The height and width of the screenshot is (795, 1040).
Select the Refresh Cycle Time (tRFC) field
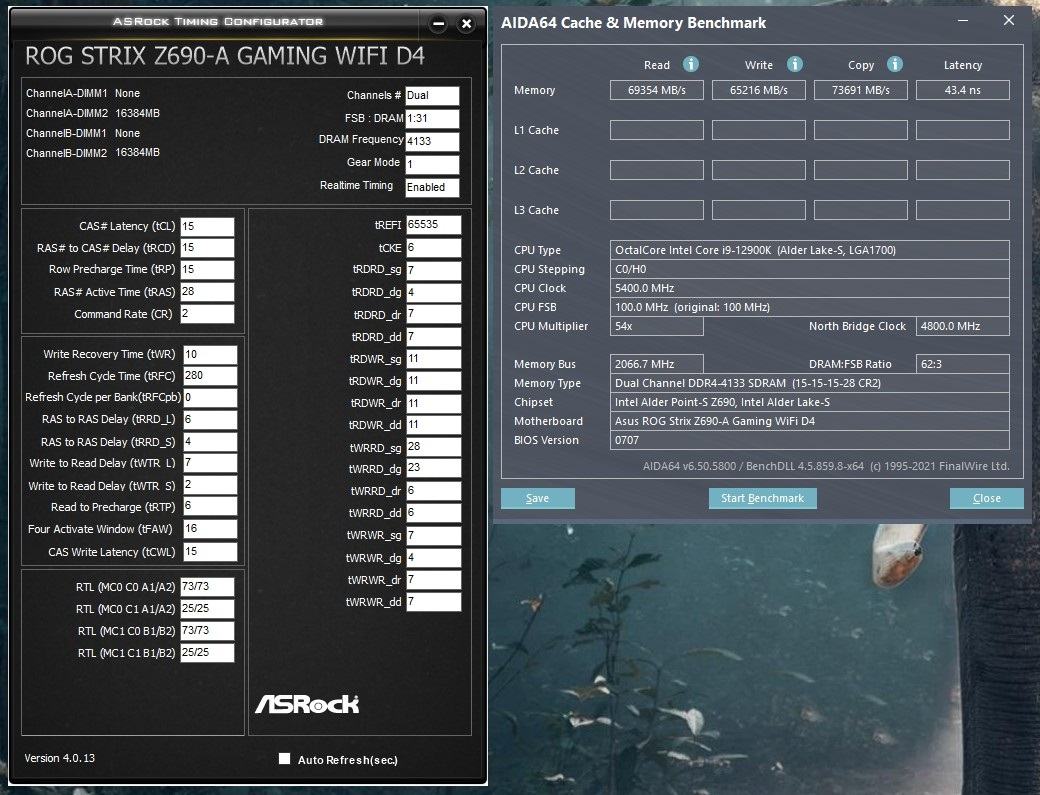pos(210,375)
